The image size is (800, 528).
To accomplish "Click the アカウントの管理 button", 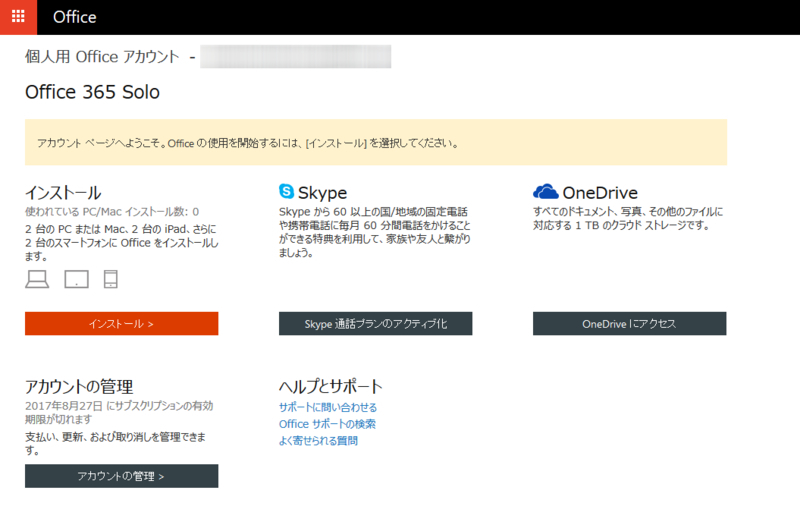I will [x=121, y=476].
